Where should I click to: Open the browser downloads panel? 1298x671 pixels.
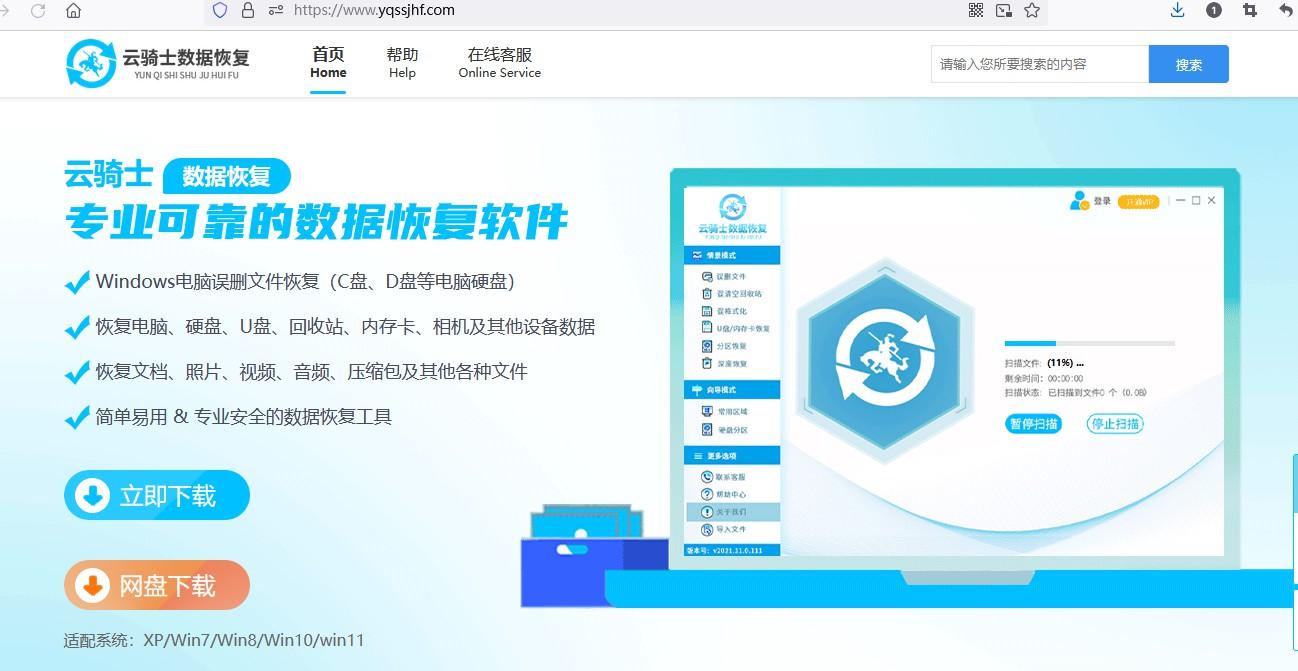pyautogui.click(x=1177, y=11)
